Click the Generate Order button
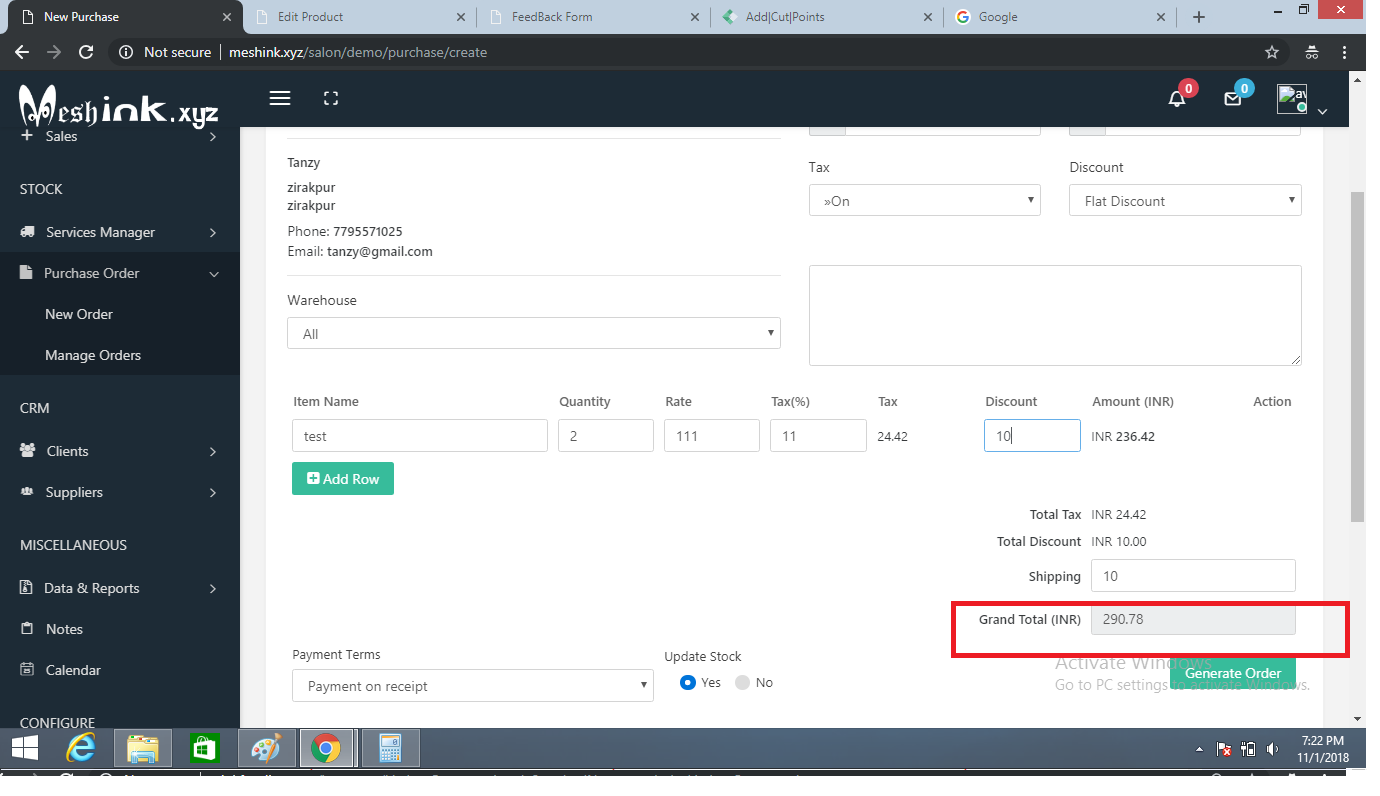 (1233, 673)
